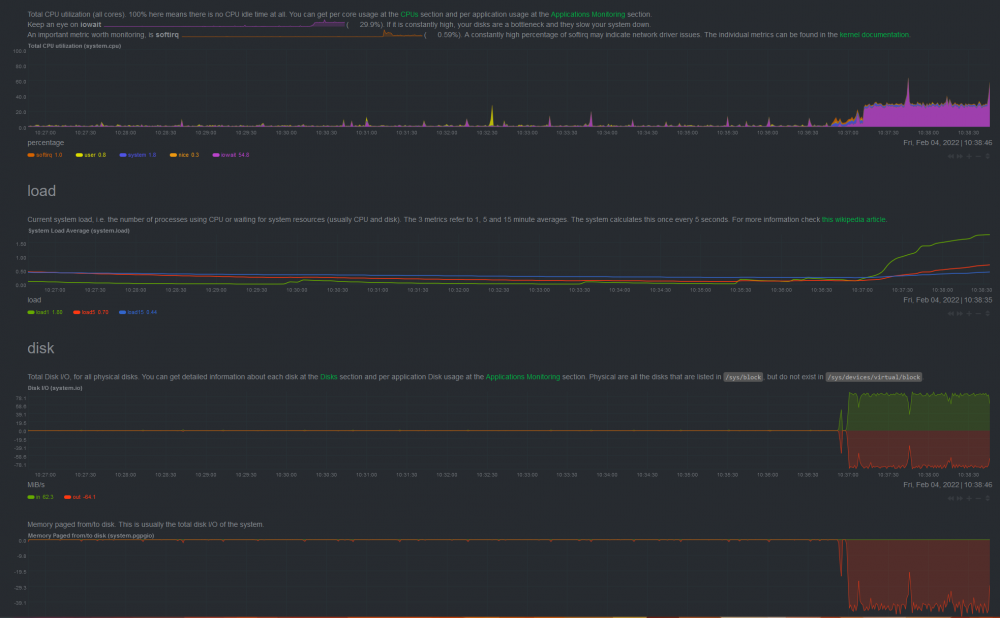Click the 'MiB/s' unit label
The width and height of the screenshot is (1000, 618).
coord(36,485)
